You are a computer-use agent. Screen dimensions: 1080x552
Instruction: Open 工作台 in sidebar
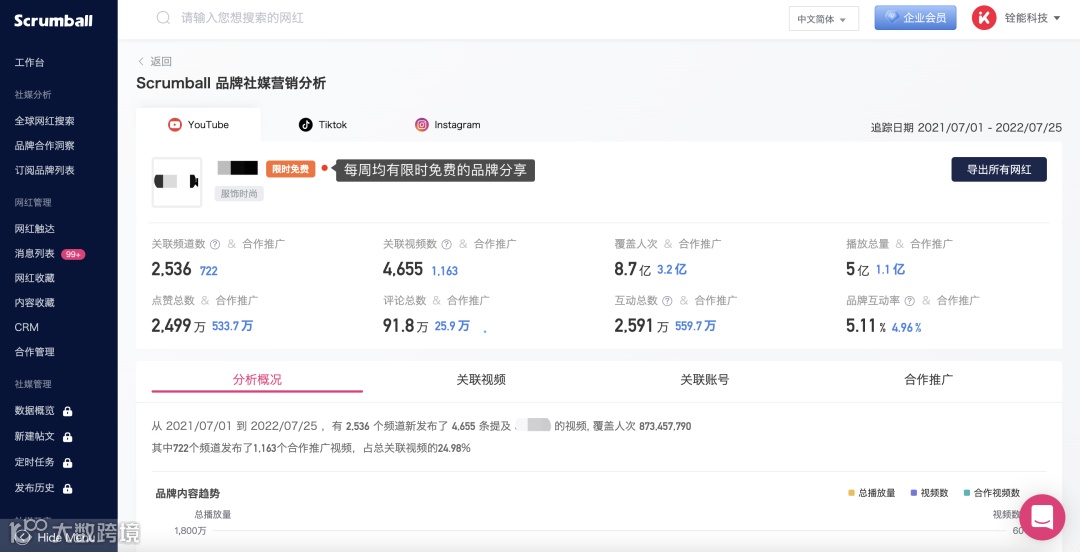coord(30,63)
